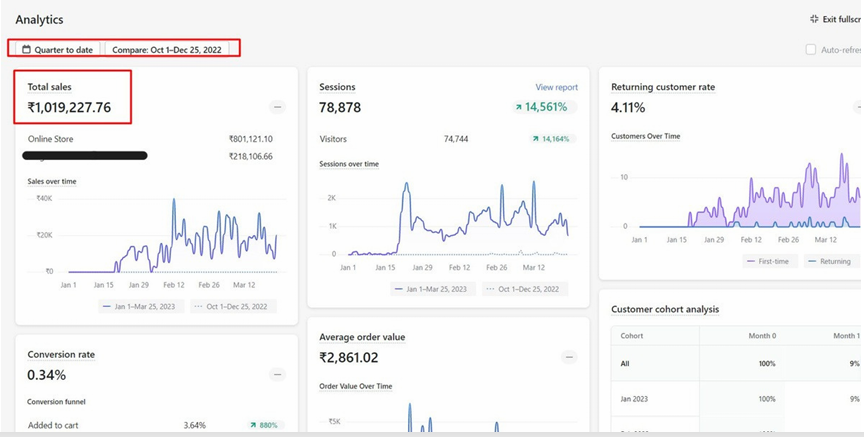Toggle Oct 1–Dec 25, 2022 legend under Sales chart
Image resolution: width=864 pixels, height=437 pixels.
tap(233, 306)
